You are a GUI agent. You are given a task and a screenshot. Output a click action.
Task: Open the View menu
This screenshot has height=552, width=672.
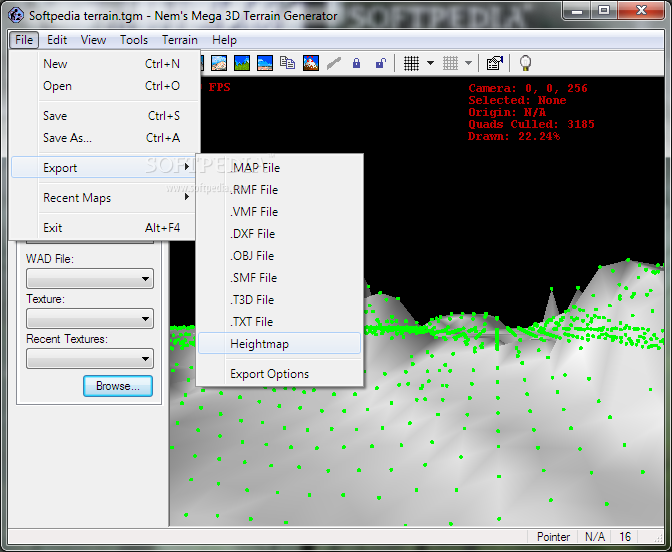pos(93,40)
